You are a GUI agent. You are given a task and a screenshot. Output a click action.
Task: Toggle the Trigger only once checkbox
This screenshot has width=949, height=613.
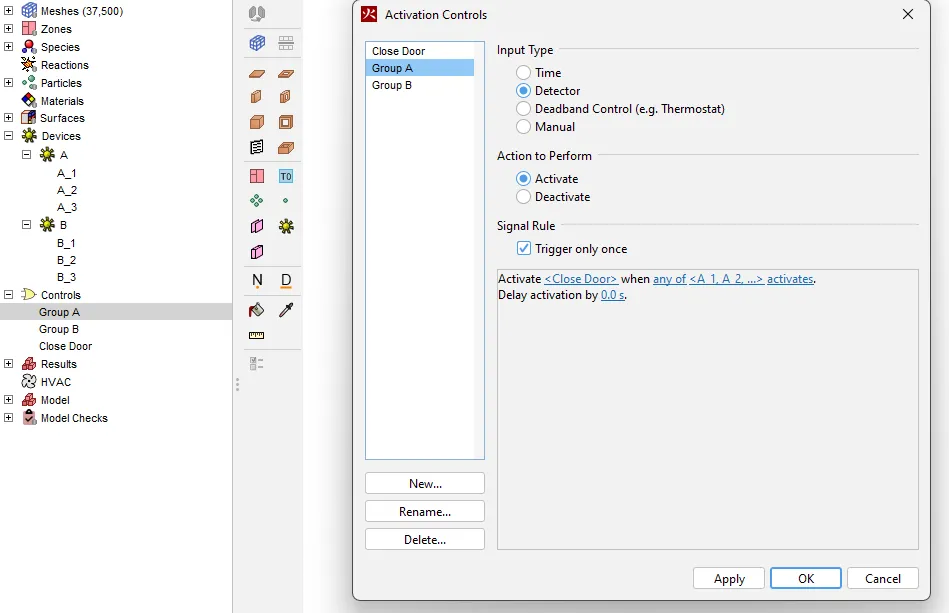(x=524, y=249)
